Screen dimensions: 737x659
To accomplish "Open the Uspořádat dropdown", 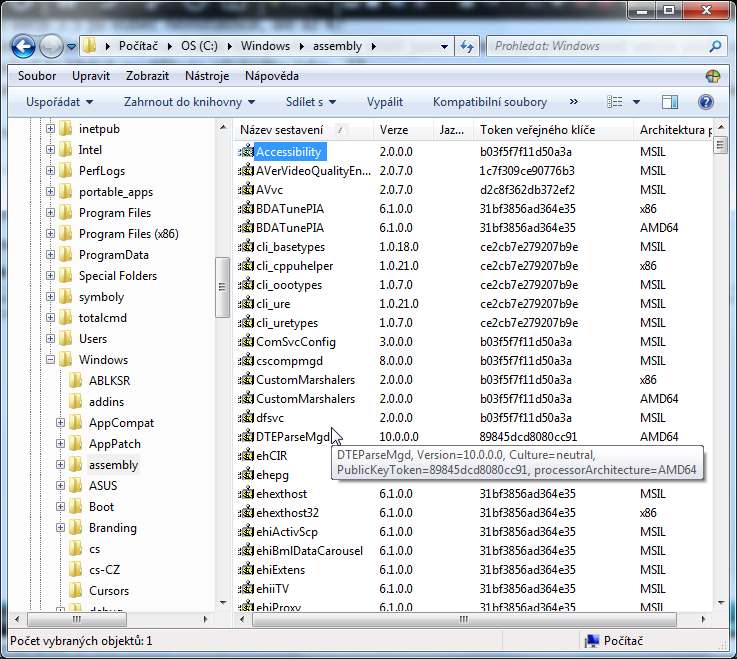I will point(59,102).
